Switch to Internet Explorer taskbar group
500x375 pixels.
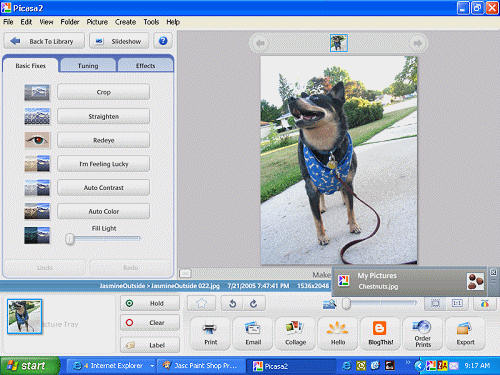(110, 366)
